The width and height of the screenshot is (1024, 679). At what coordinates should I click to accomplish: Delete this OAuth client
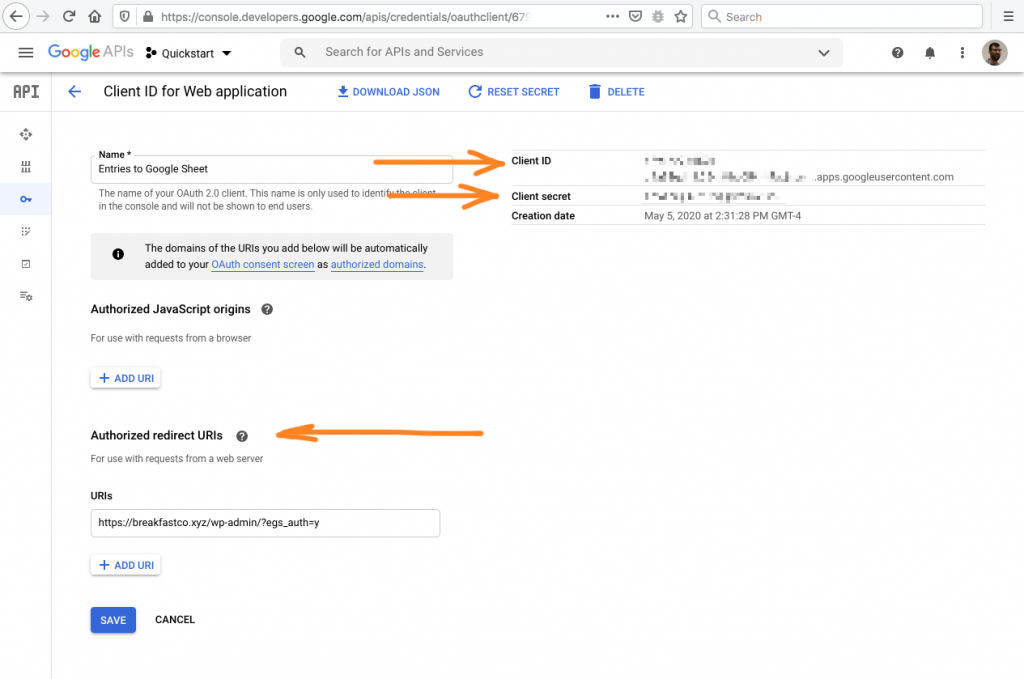click(616, 92)
